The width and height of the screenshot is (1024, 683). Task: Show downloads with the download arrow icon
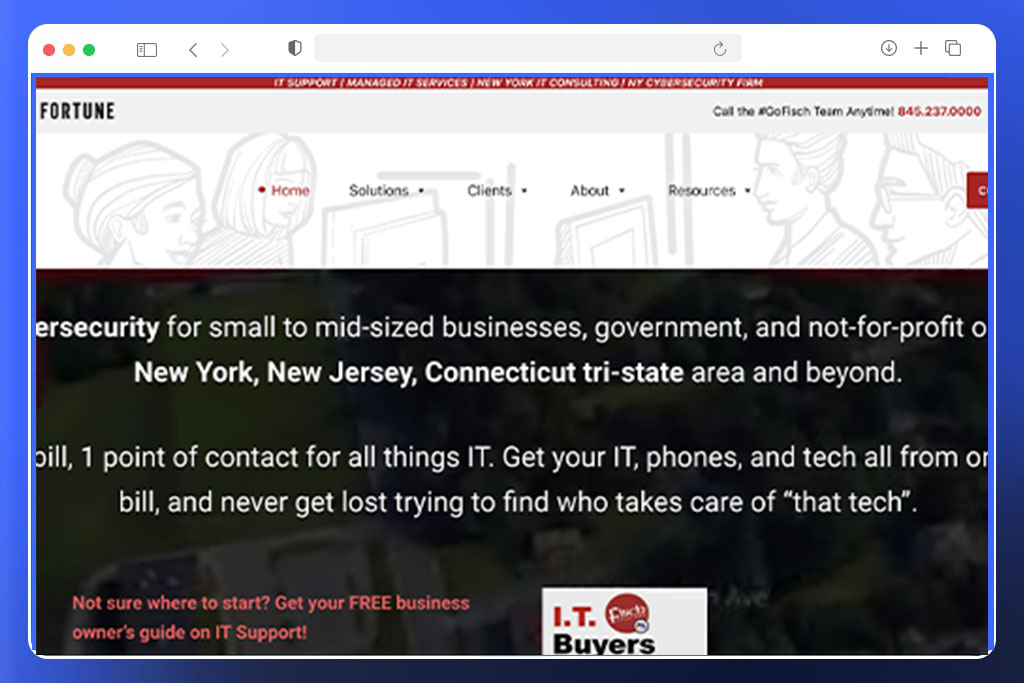pyautogui.click(x=888, y=48)
